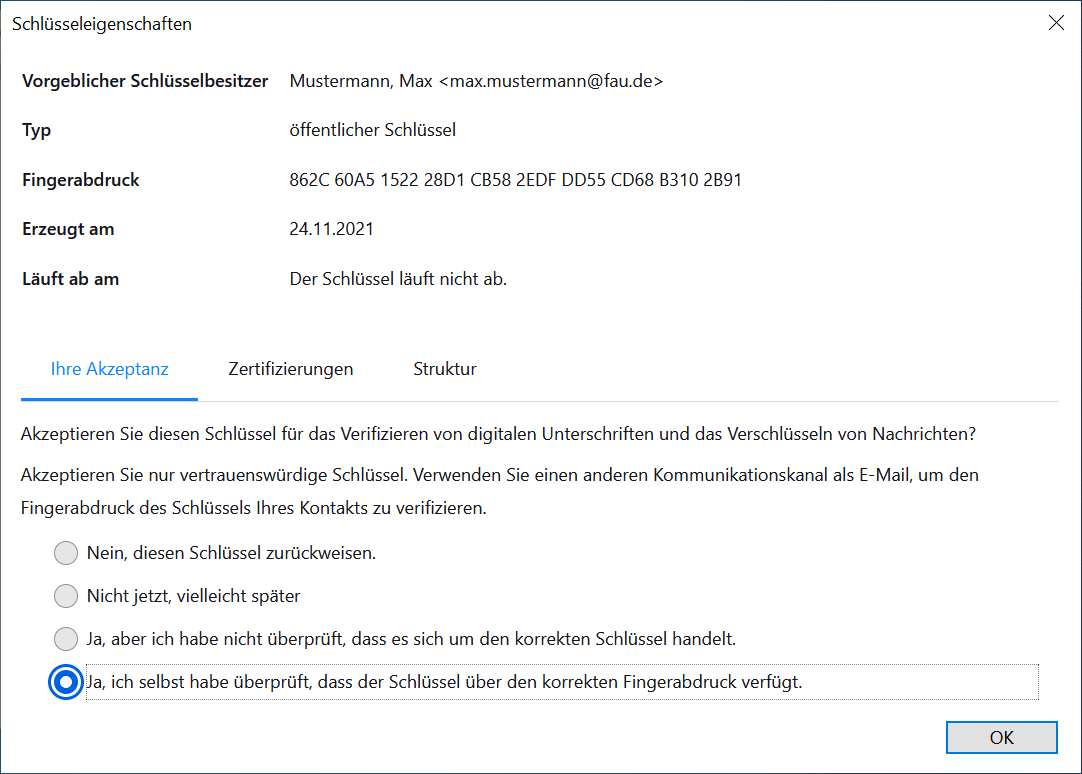Click the 'Läuft ab am' label
The width and height of the screenshot is (1082, 774).
click(x=70, y=279)
